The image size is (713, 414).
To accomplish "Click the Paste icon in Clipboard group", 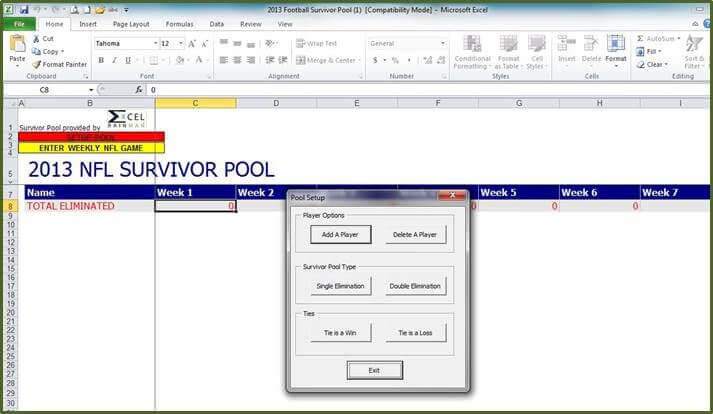I will click(x=17, y=47).
